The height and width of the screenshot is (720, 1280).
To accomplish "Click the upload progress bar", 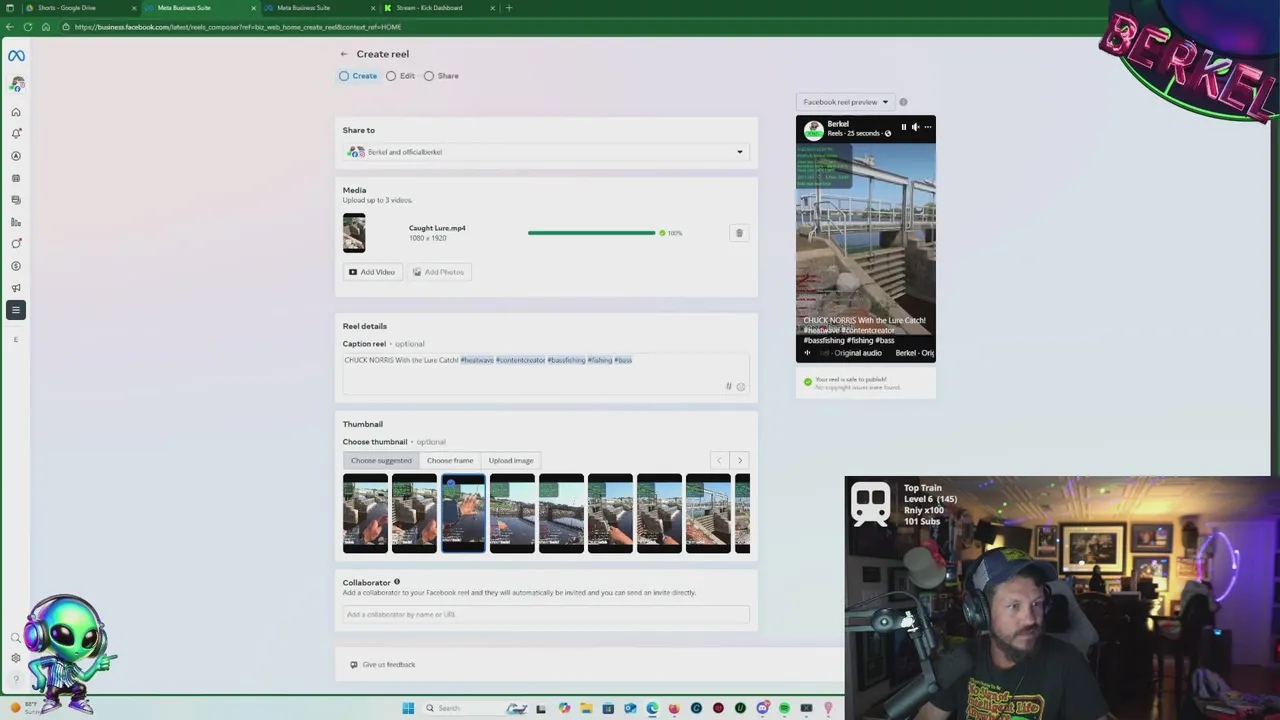I will (x=591, y=233).
